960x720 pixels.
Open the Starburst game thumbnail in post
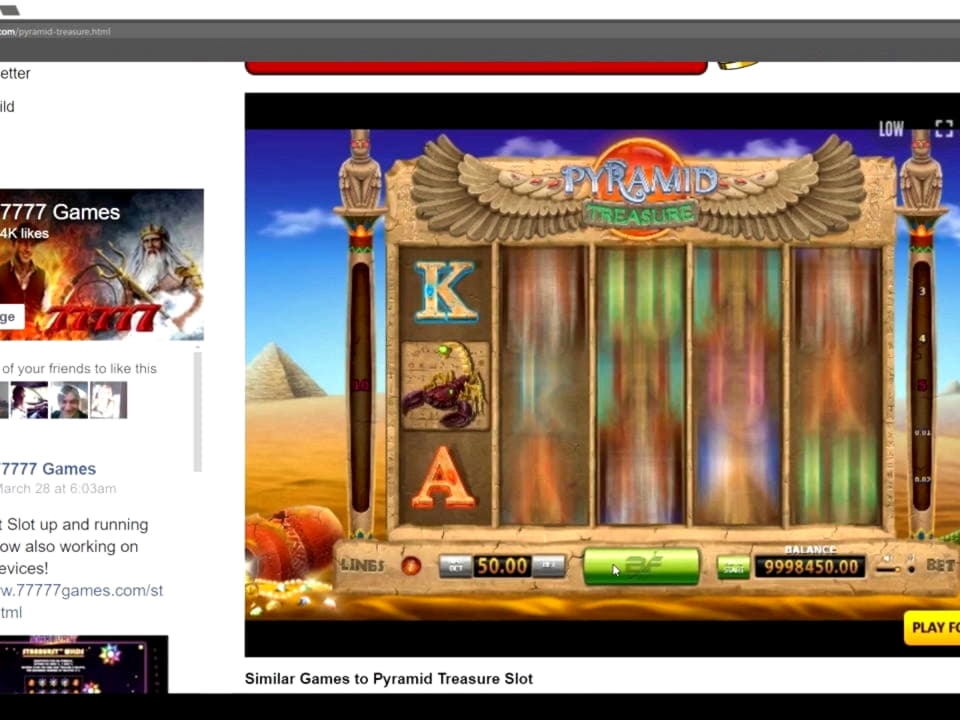tap(84, 664)
